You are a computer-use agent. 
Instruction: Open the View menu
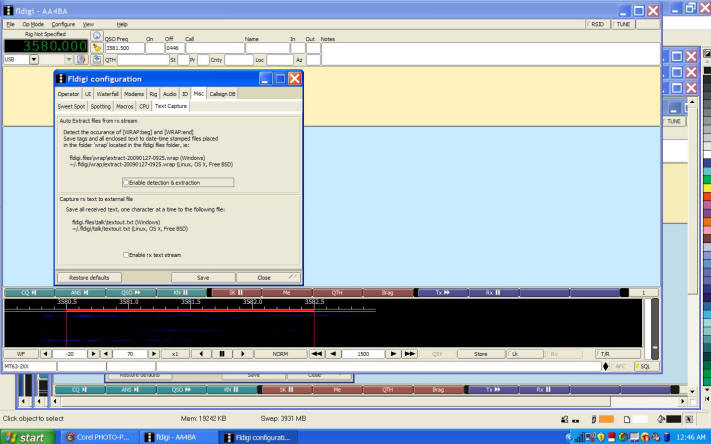[x=88, y=24]
